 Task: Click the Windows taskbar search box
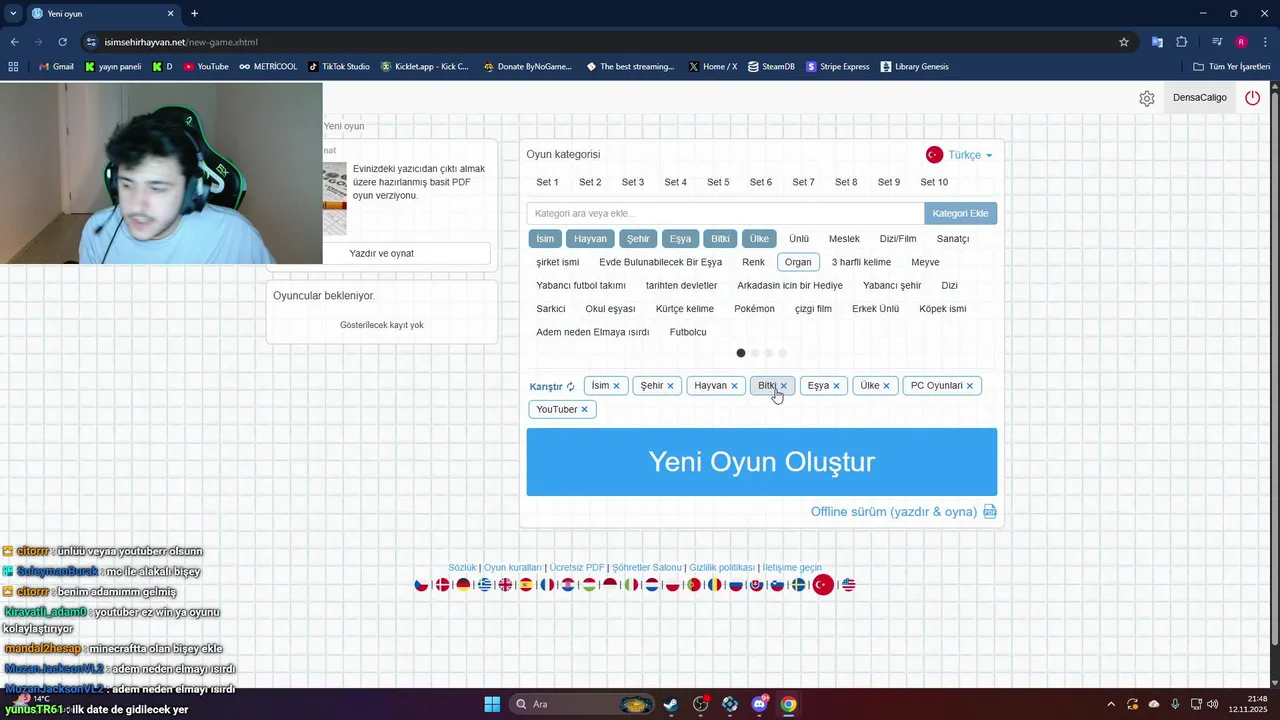(582, 704)
